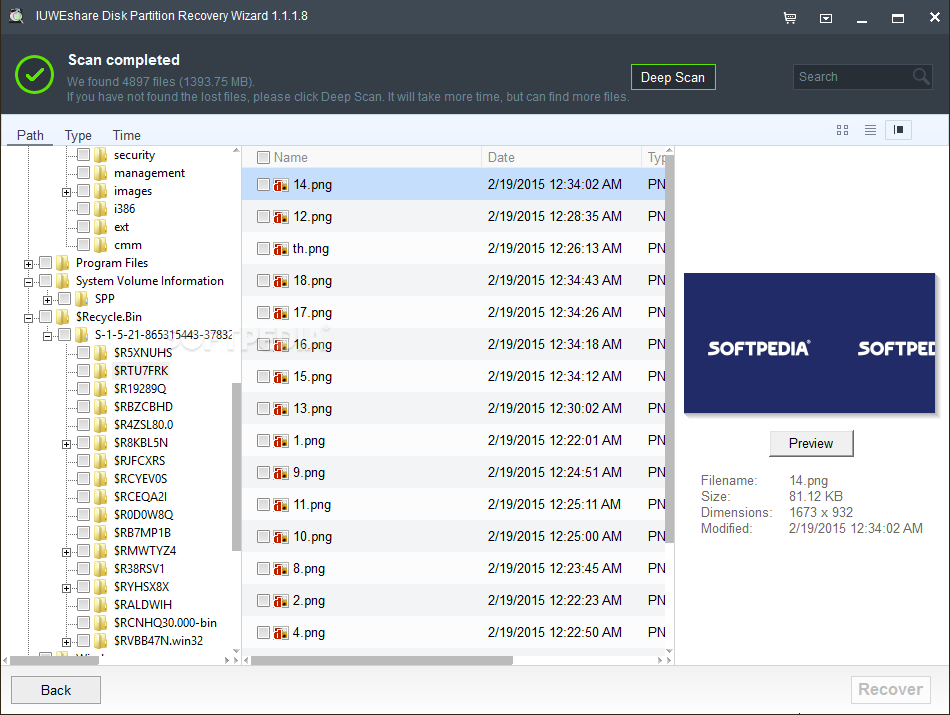Check the System Volume Information checkbox

coord(45,281)
